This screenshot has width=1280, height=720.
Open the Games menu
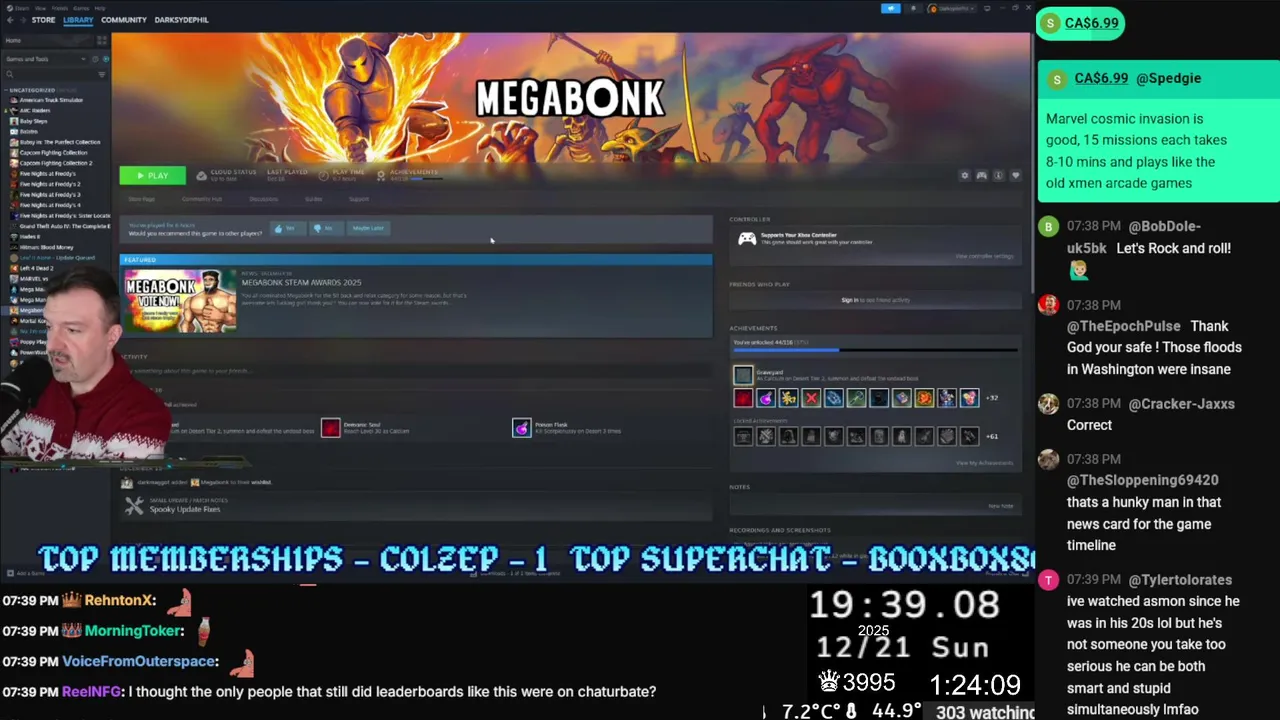[x=81, y=8]
